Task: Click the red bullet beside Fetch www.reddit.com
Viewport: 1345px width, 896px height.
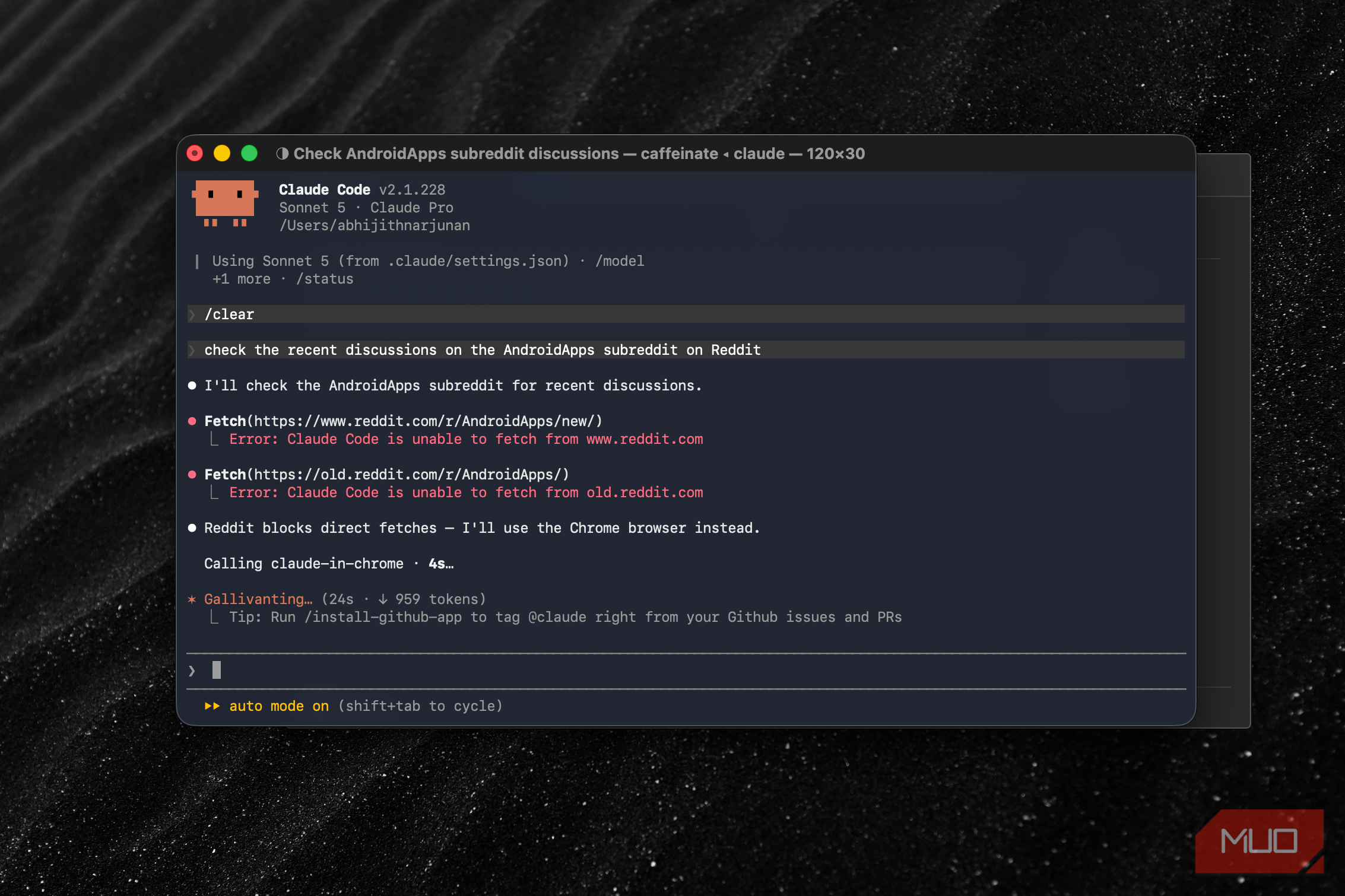Action: tap(192, 421)
